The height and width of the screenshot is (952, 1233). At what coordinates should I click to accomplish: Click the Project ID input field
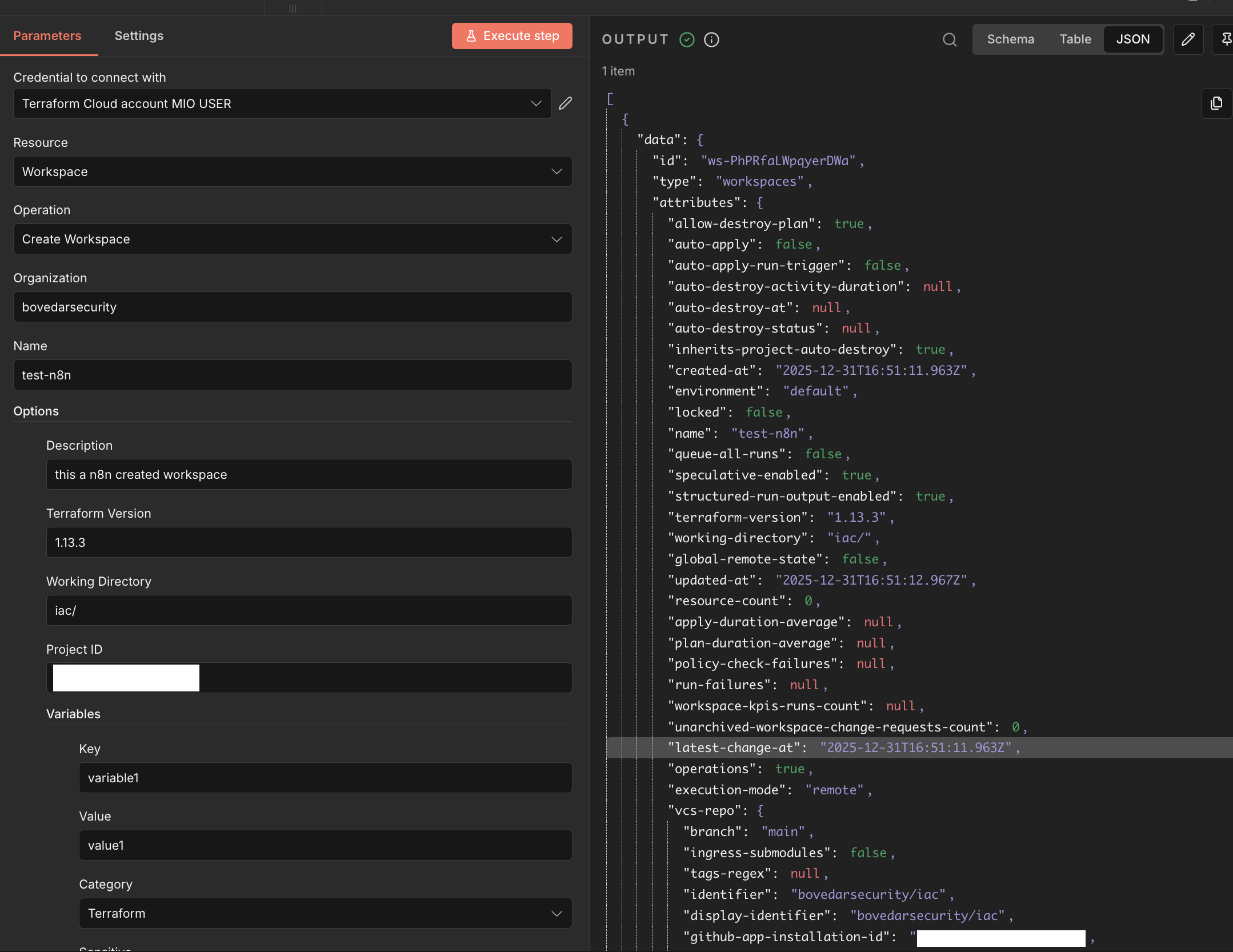point(309,678)
